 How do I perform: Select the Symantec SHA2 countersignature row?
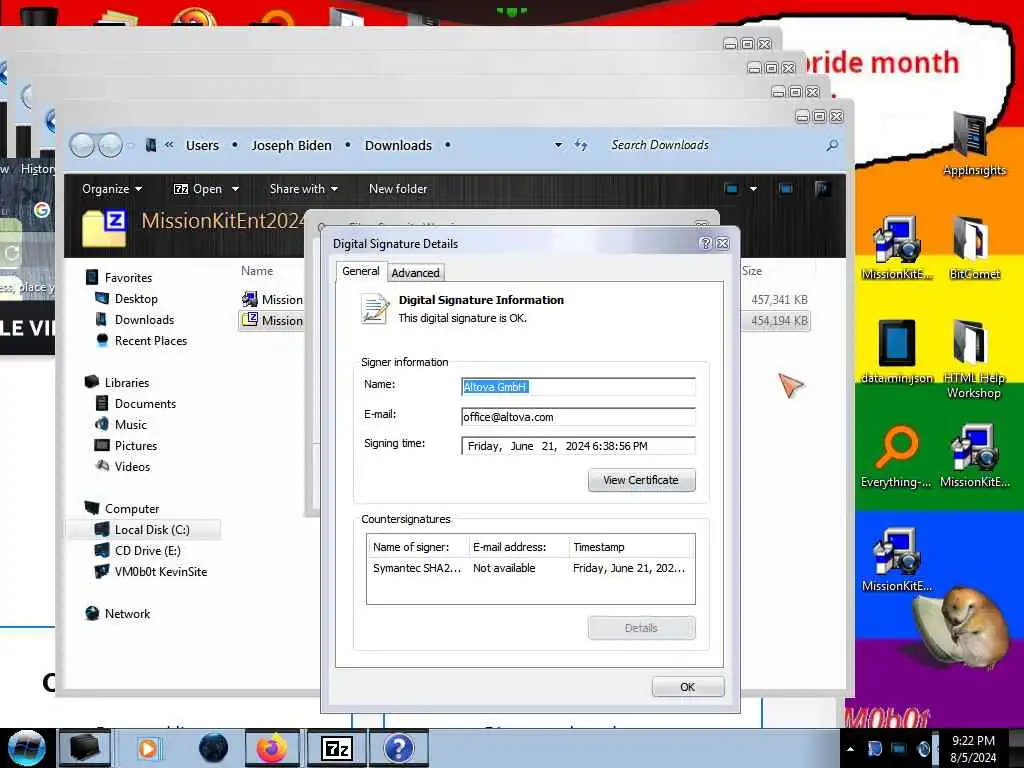pos(530,568)
